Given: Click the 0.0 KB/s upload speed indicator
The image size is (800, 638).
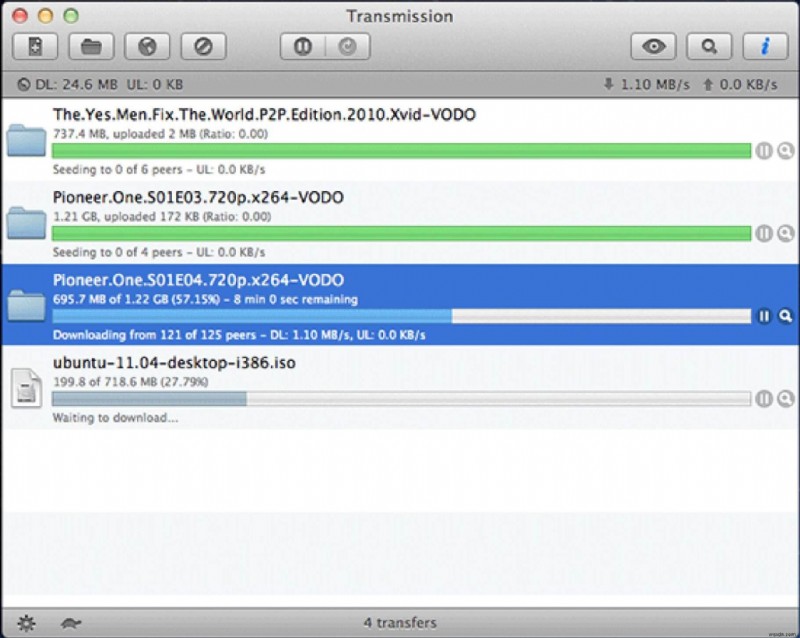Looking at the screenshot, I should (740, 84).
